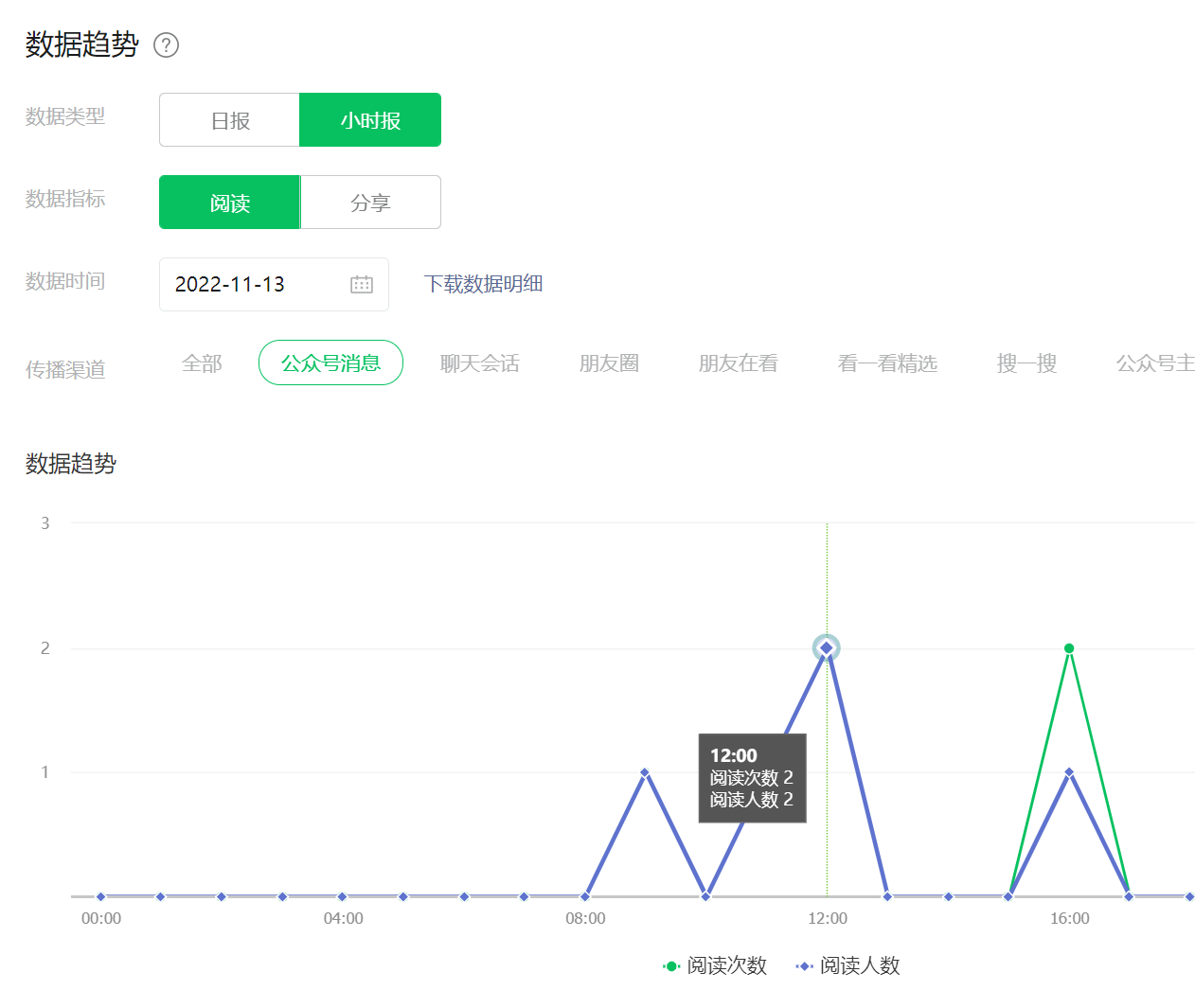Screen dimensions: 1195x1008
Task: Select the 小时报 data type
Action: [370, 120]
